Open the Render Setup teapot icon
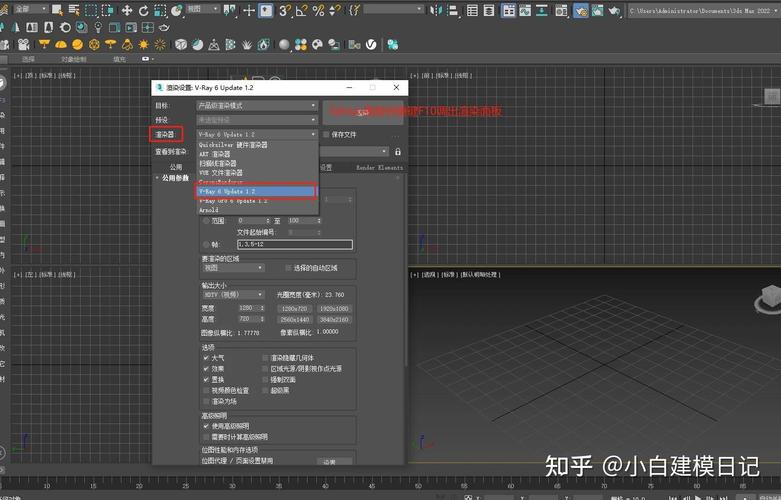This screenshot has height=500, width=781. click(x=581, y=10)
